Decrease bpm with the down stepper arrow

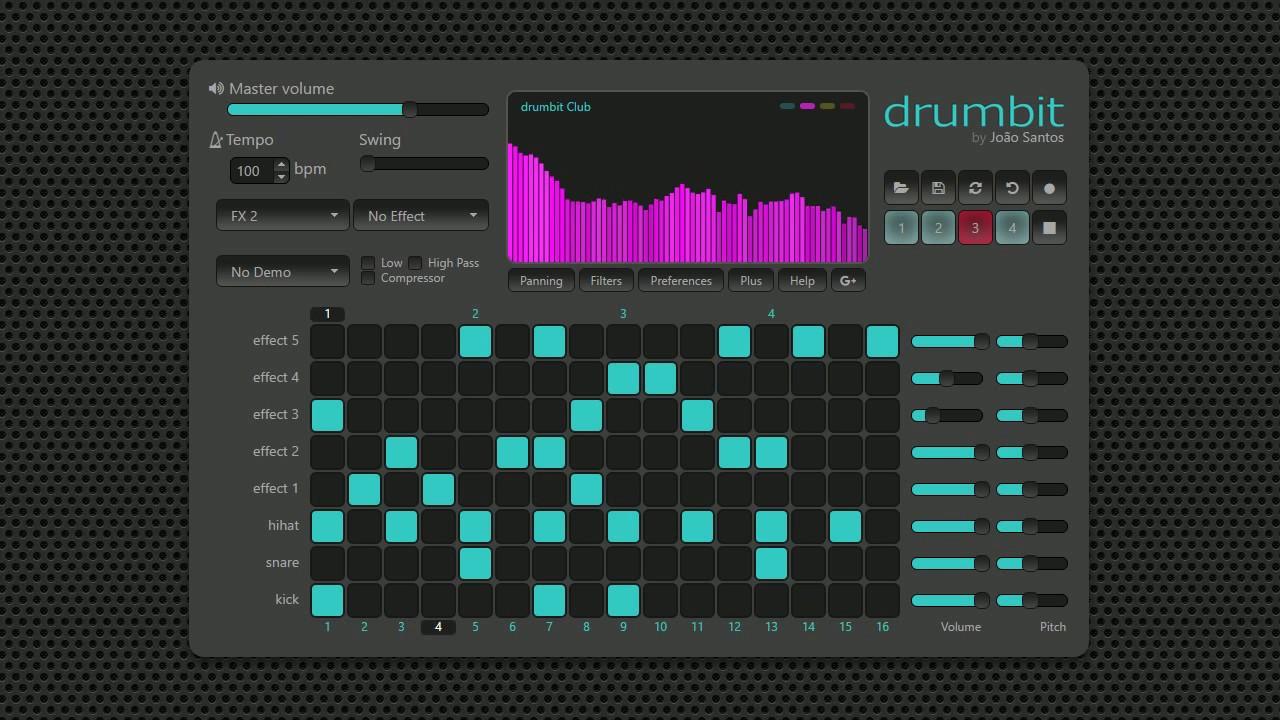click(281, 177)
